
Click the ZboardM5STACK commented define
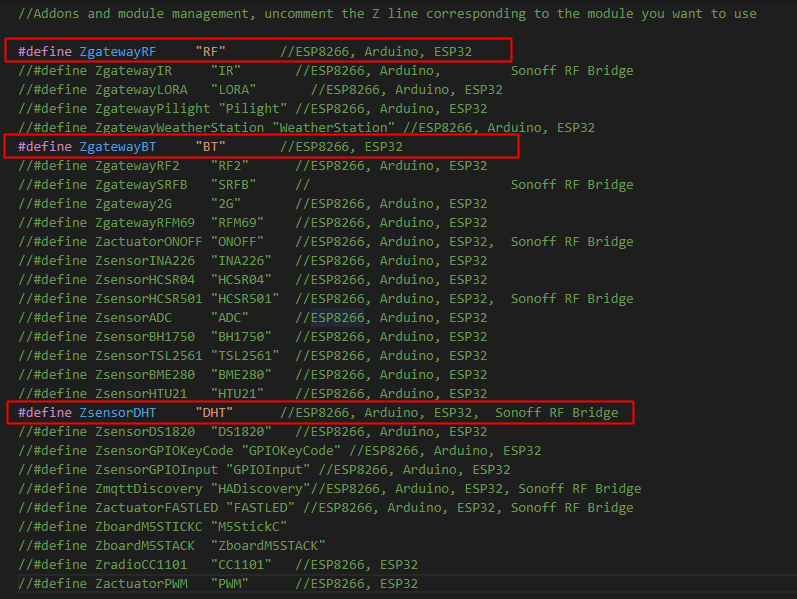172,545
